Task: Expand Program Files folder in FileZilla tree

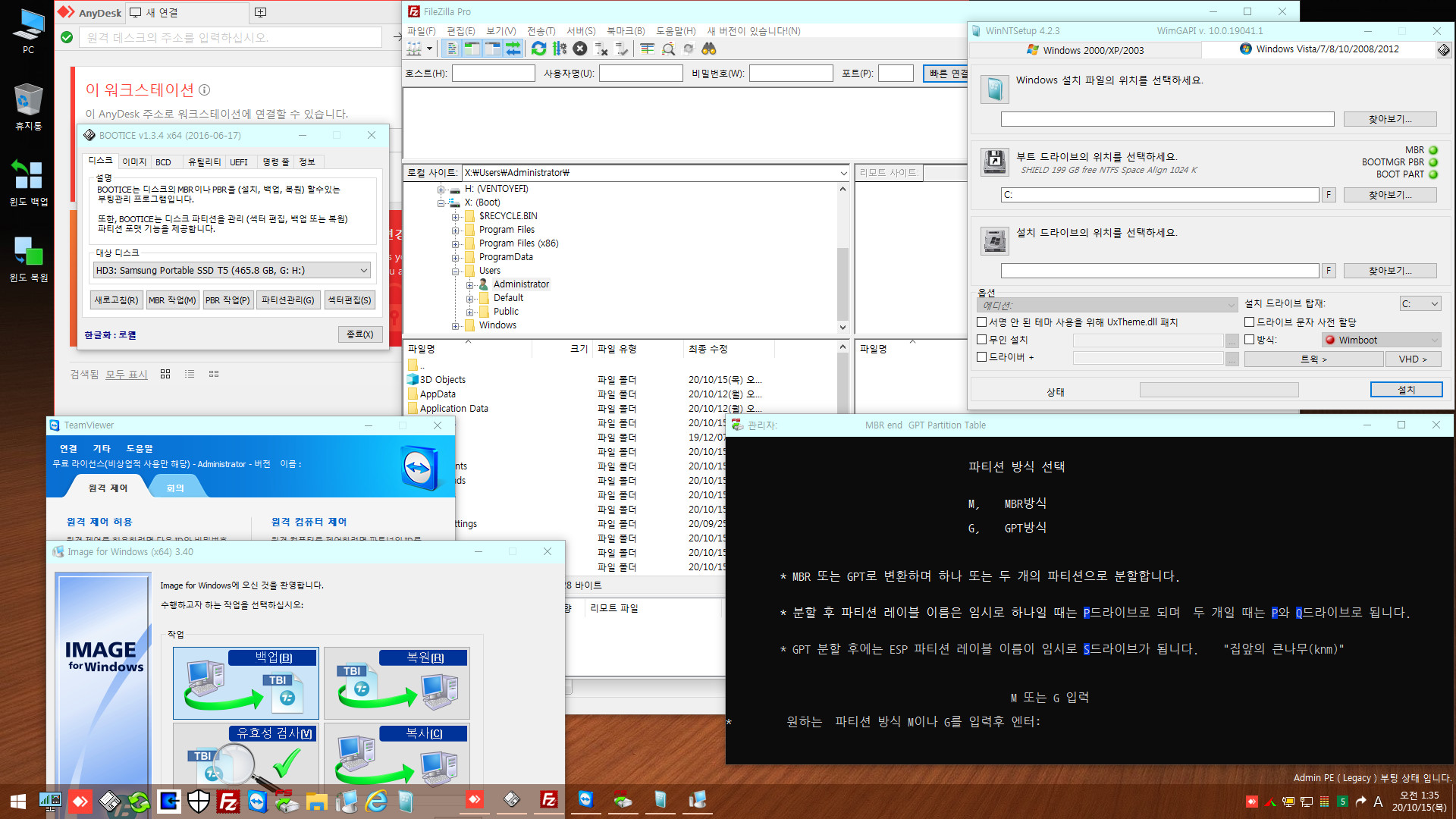Action: (455, 230)
